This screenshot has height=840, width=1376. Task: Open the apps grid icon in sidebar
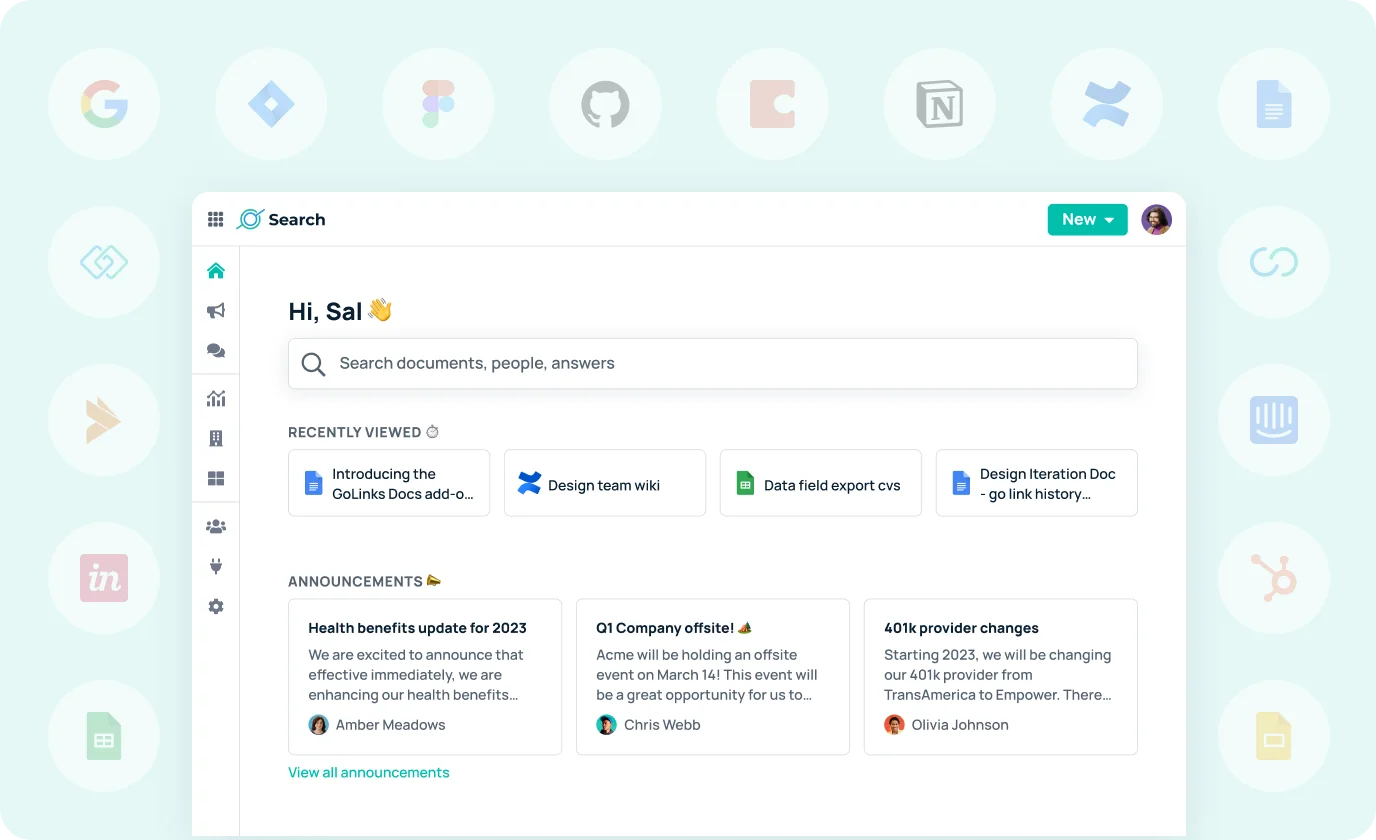pos(215,478)
